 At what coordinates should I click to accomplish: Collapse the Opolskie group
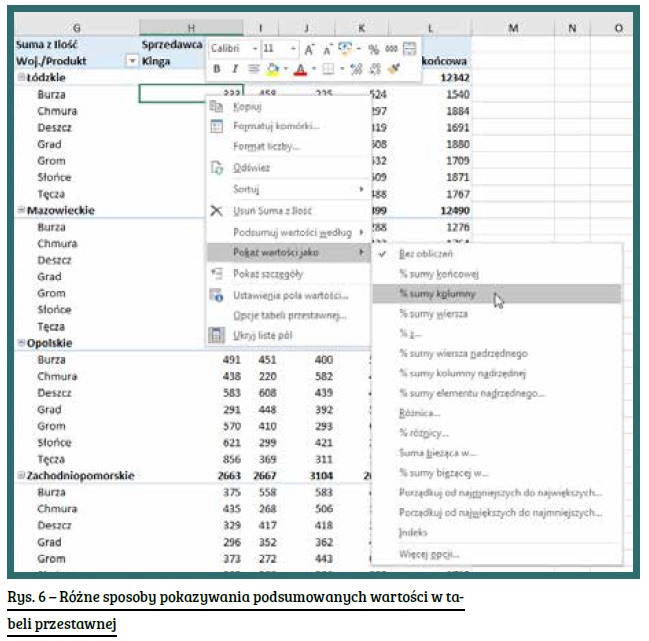pos(21,342)
